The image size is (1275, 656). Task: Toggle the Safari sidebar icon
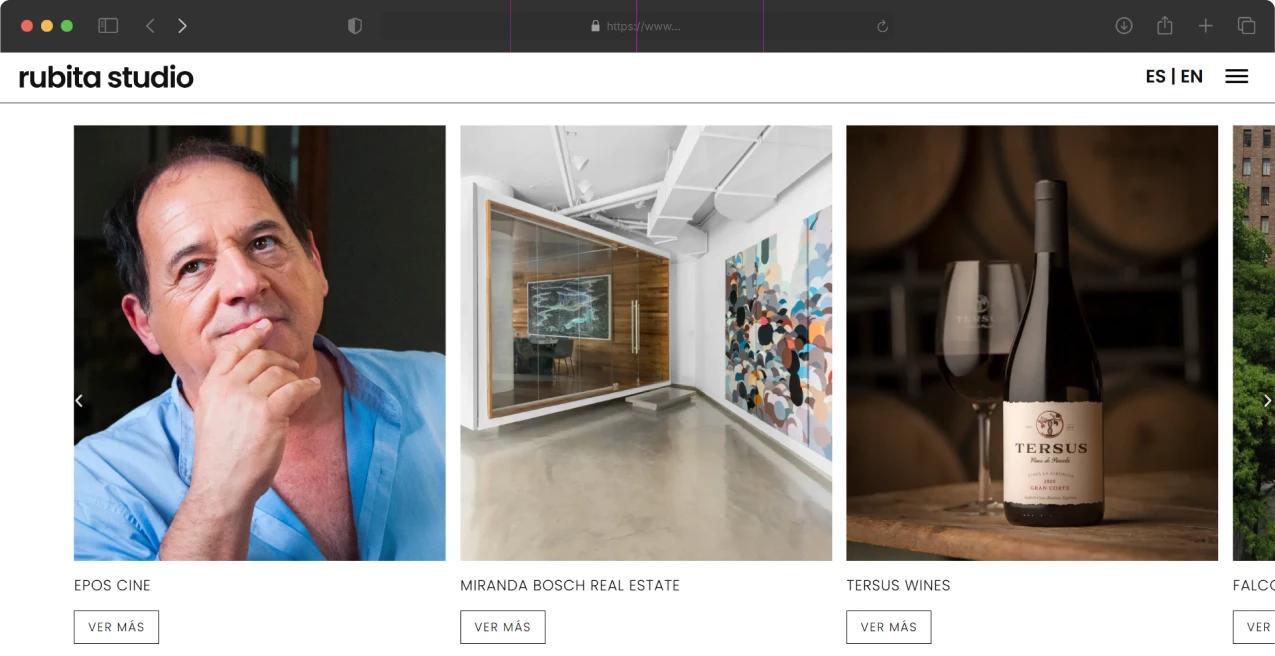click(x=108, y=26)
